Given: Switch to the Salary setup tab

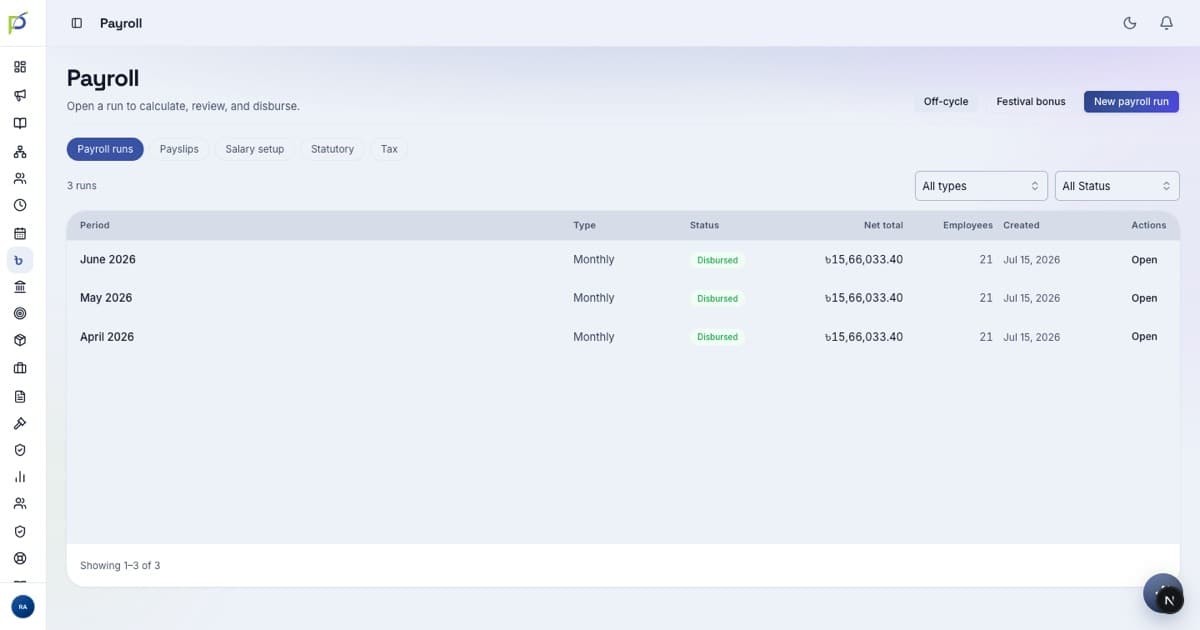Looking at the screenshot, I should click(255, 149).
